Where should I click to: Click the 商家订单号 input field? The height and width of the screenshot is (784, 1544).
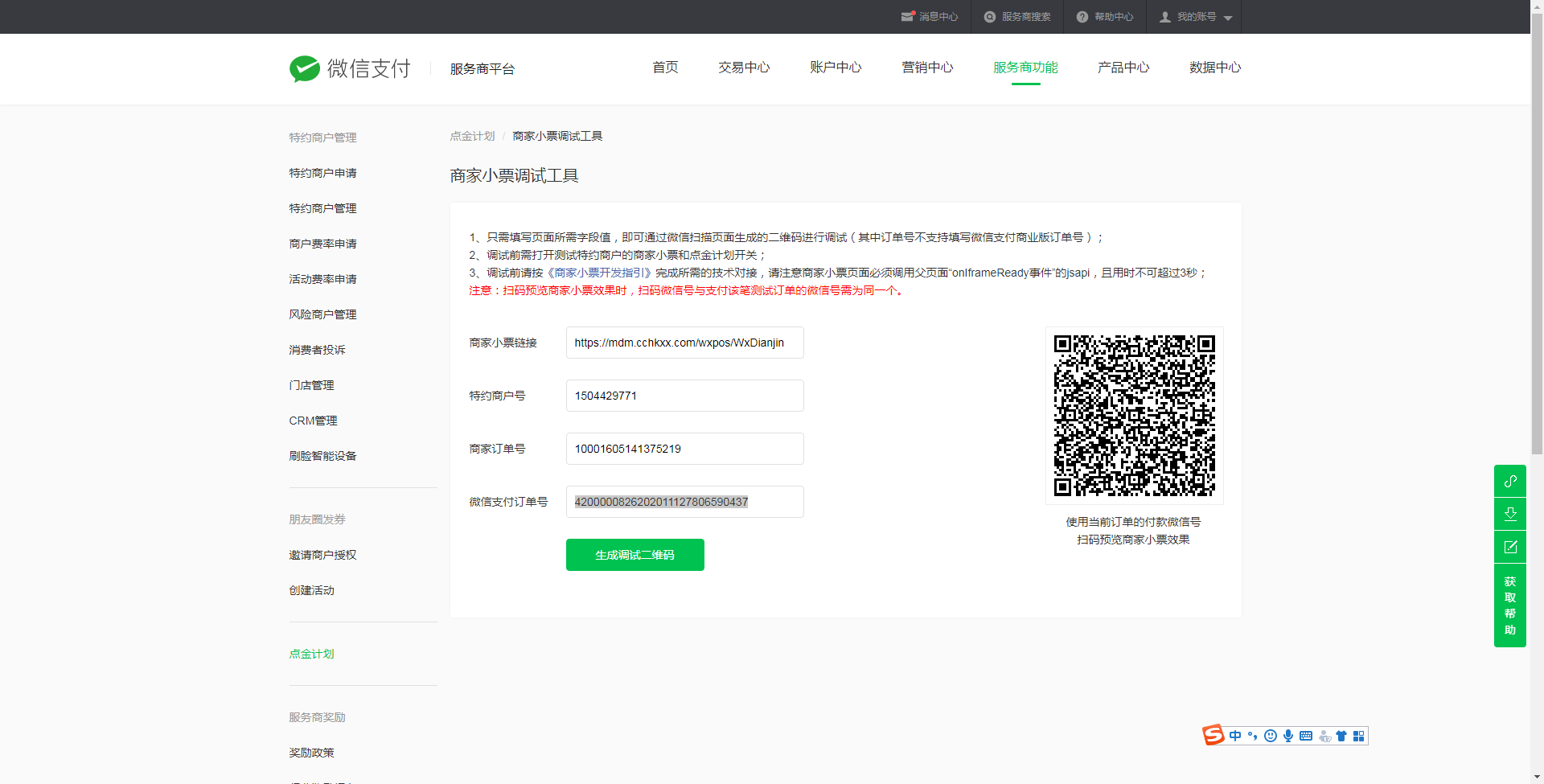click(x=684, y=449)
